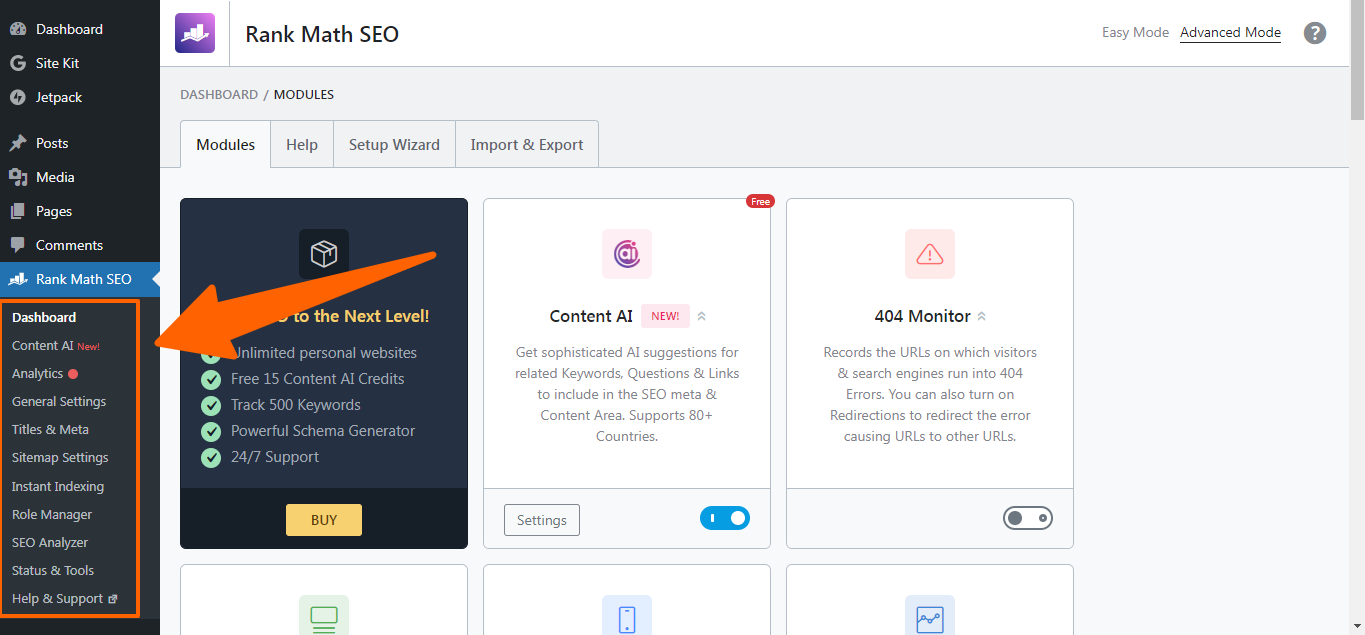Click the Rank Math SEO sidebar chart icon
1365x635 pixels.
18,279
